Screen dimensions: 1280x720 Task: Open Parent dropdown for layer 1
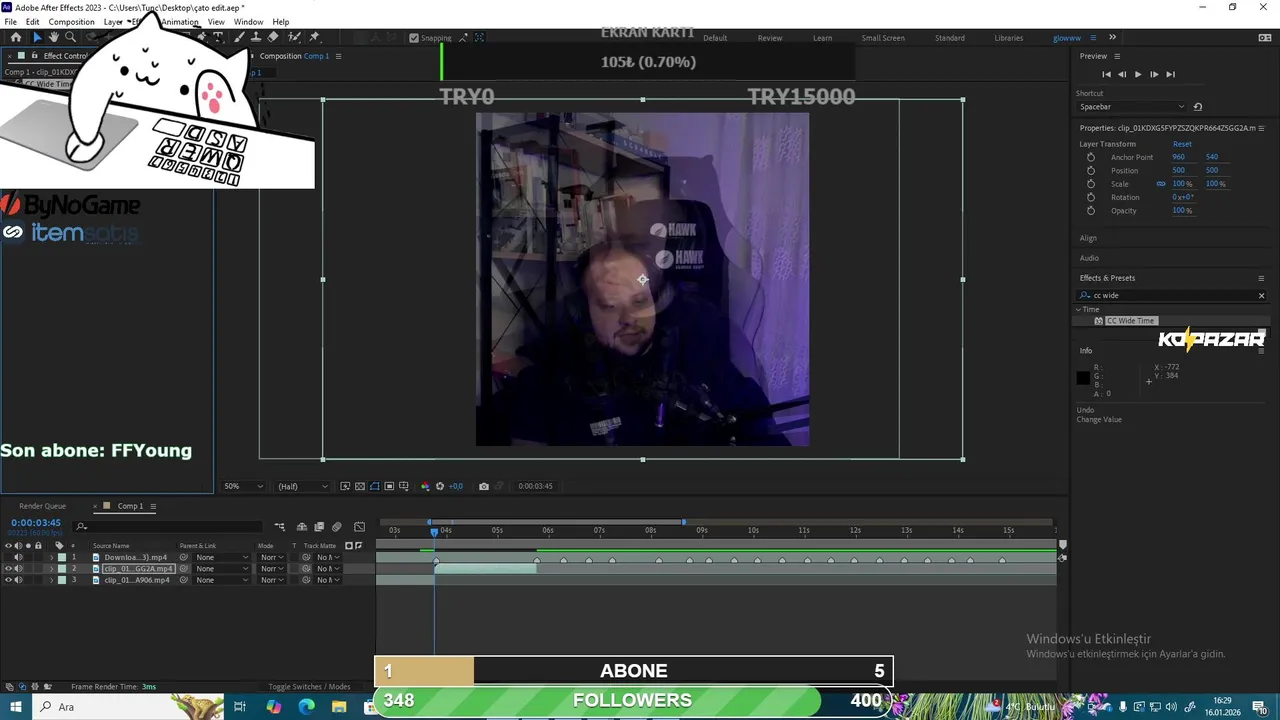point(222,557)
